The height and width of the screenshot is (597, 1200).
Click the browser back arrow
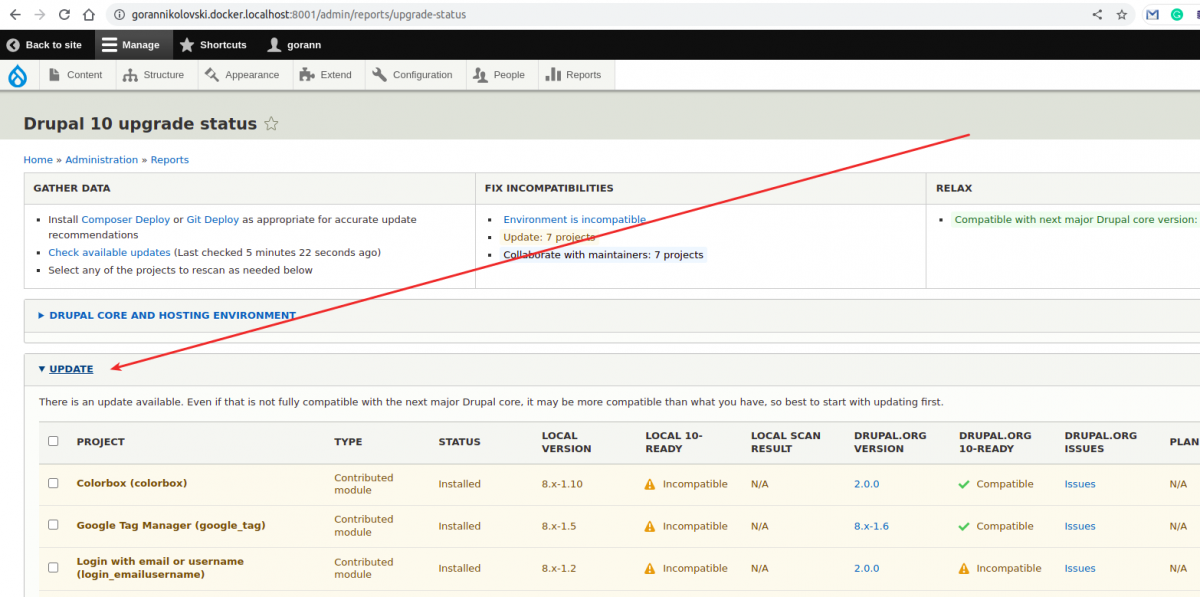(15, 15)
